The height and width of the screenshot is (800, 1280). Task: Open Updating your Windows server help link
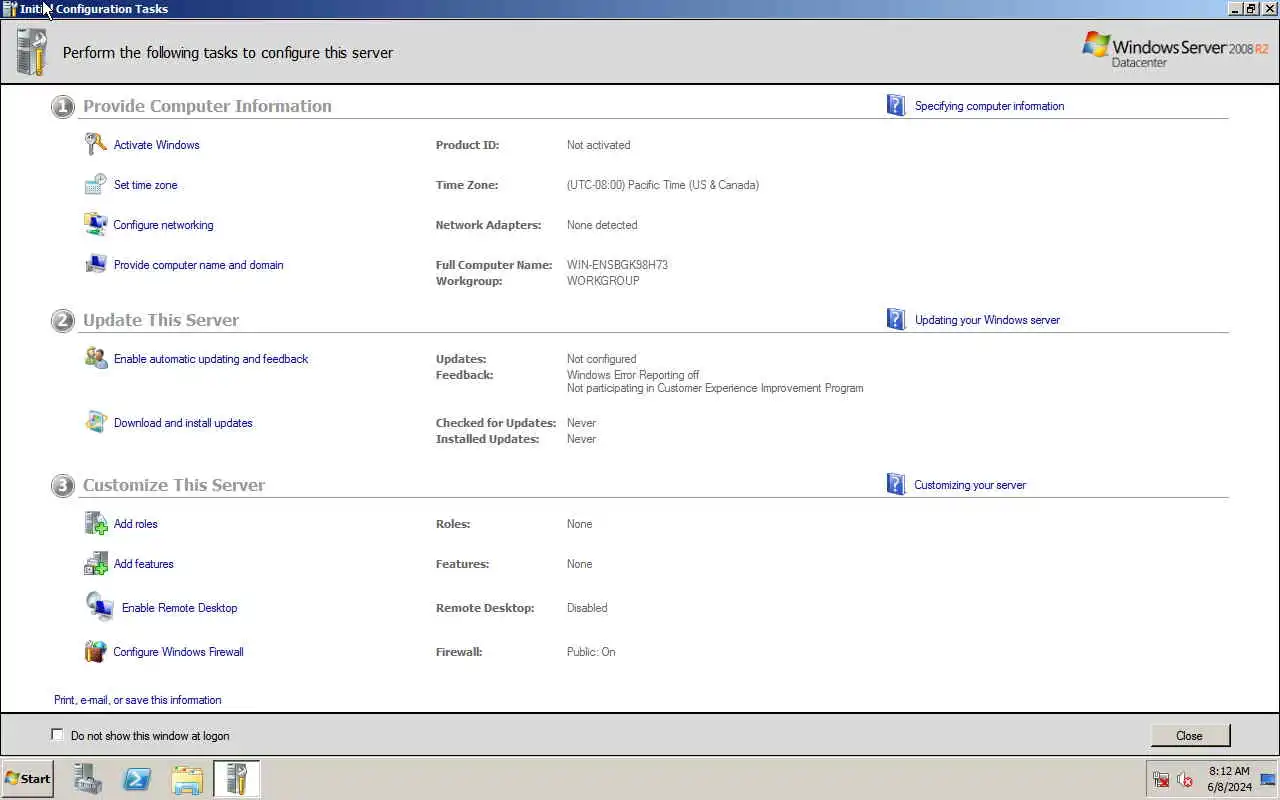coord(987,320)
